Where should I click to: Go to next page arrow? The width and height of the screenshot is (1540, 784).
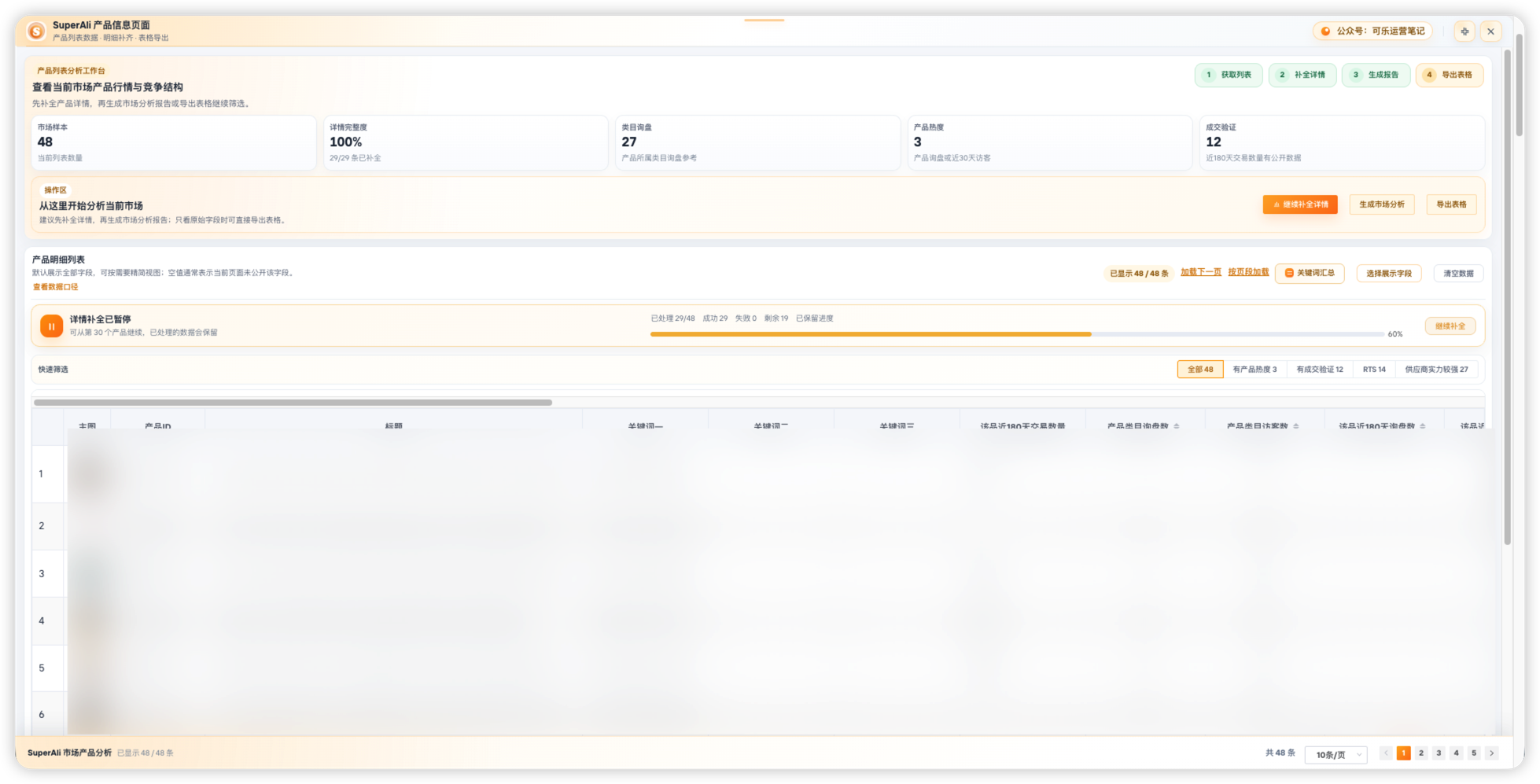(x=1492, y=753)
